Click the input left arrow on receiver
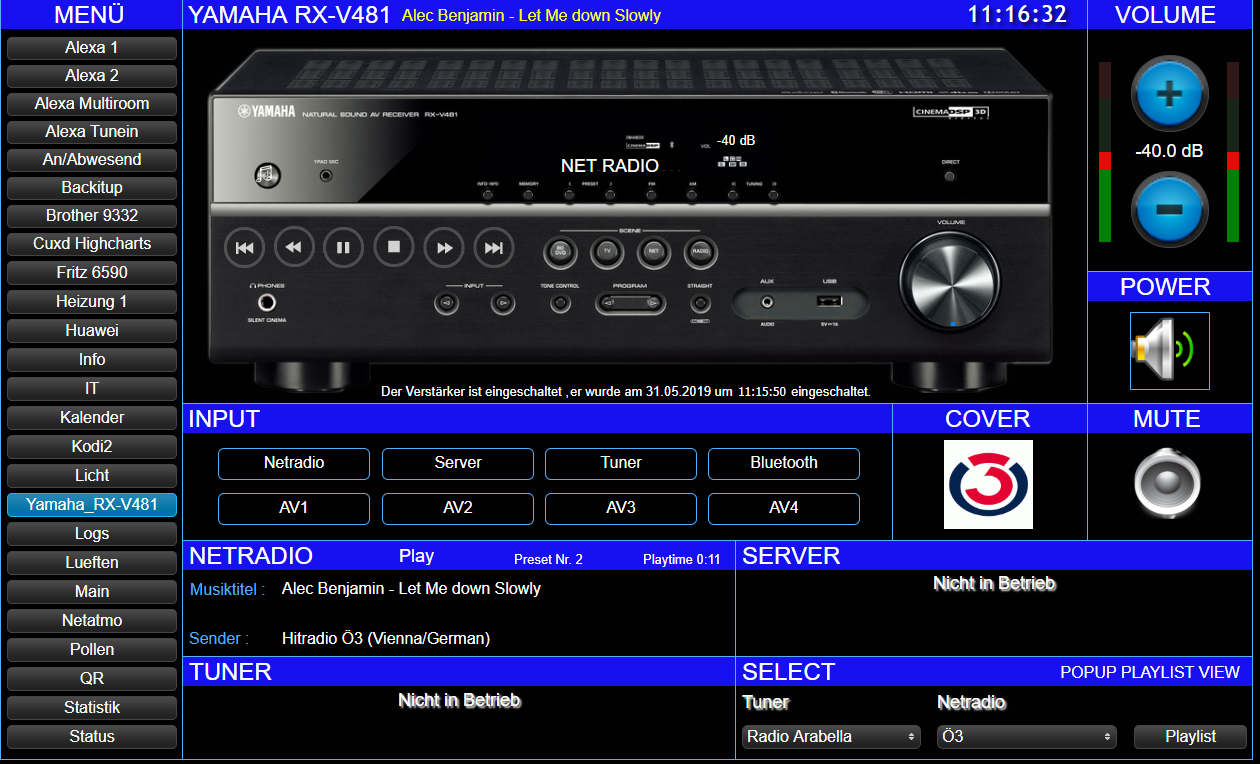This screenshot has height=764, width=1260. pos(447,302)
